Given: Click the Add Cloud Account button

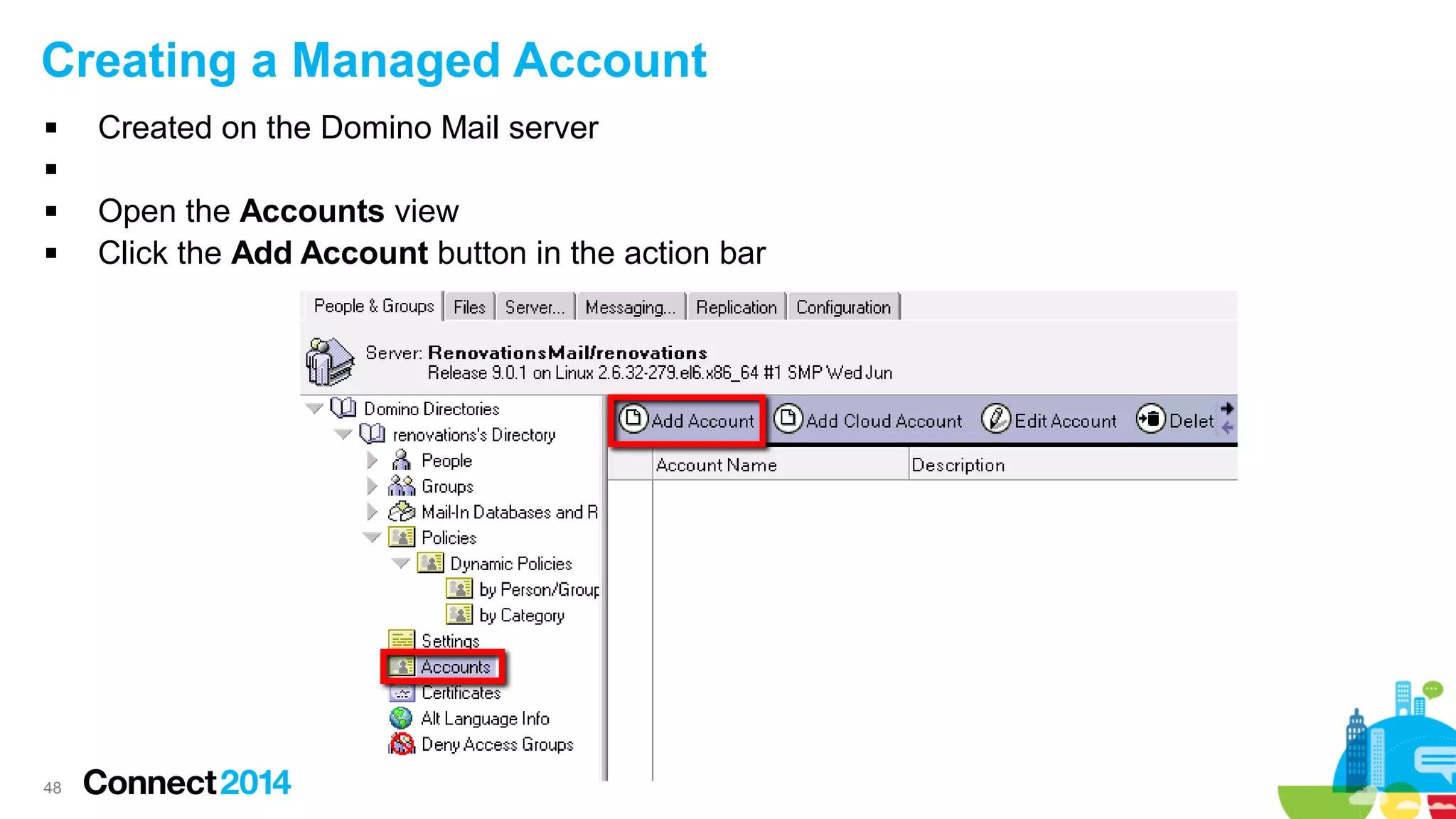Looking at the screenshot, I should (868, 421).
